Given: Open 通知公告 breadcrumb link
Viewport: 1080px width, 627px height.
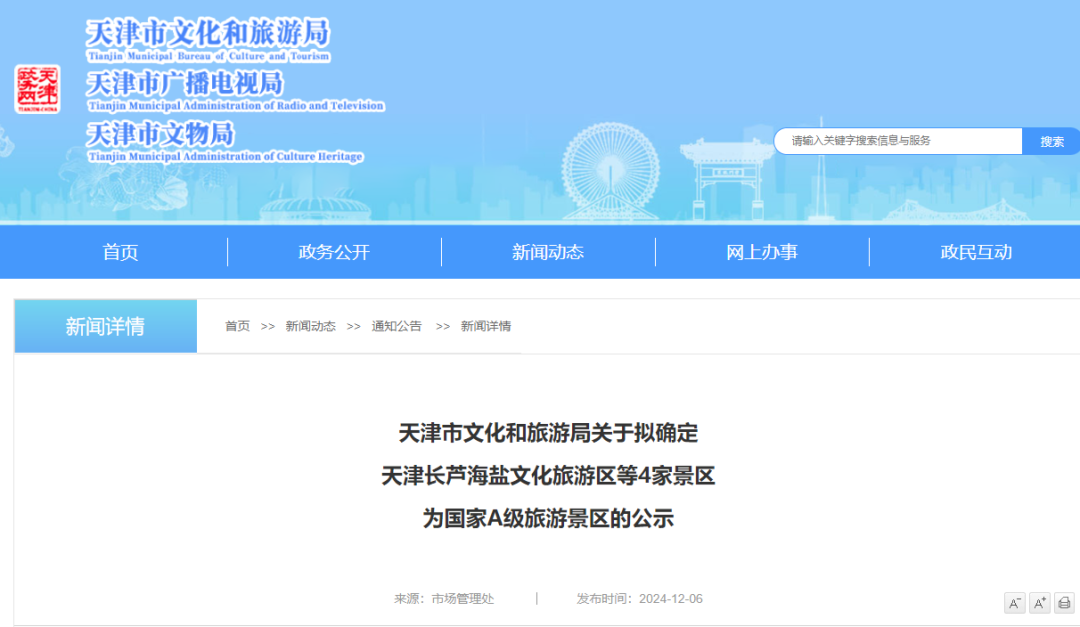Looking at the screenshot, I should (x=397, y=326).
